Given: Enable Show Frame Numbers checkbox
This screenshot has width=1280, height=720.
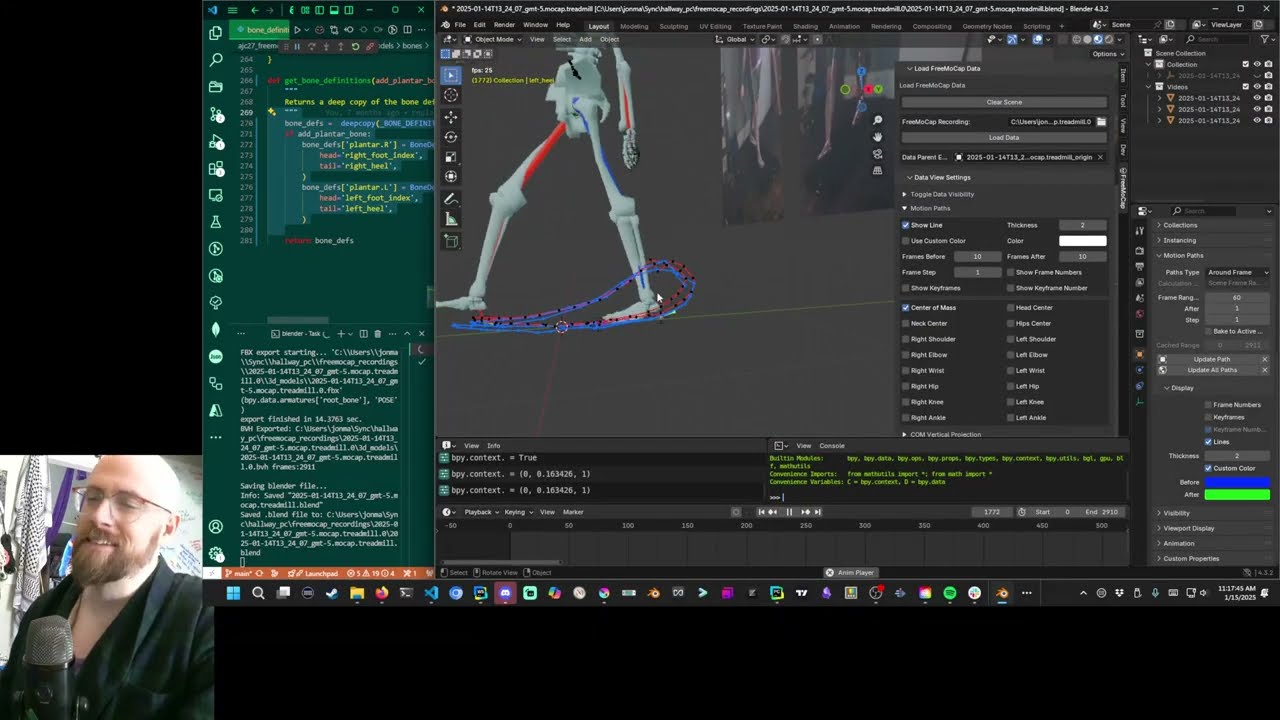Looking at the screenshot, I should click(1011, 272).
